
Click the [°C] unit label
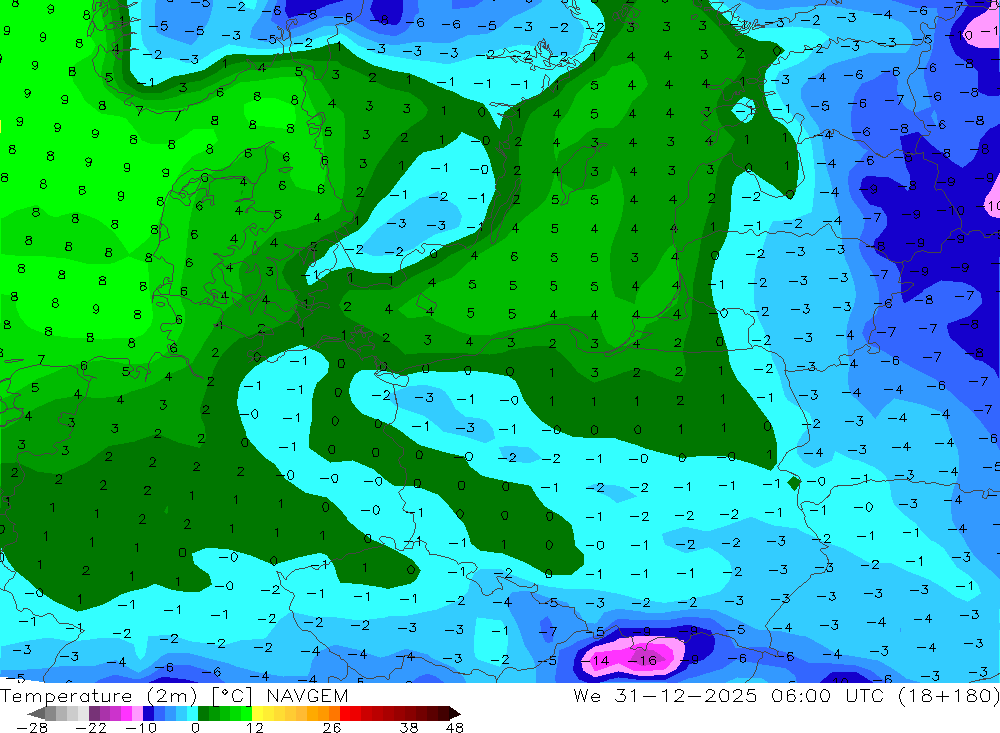232,696
